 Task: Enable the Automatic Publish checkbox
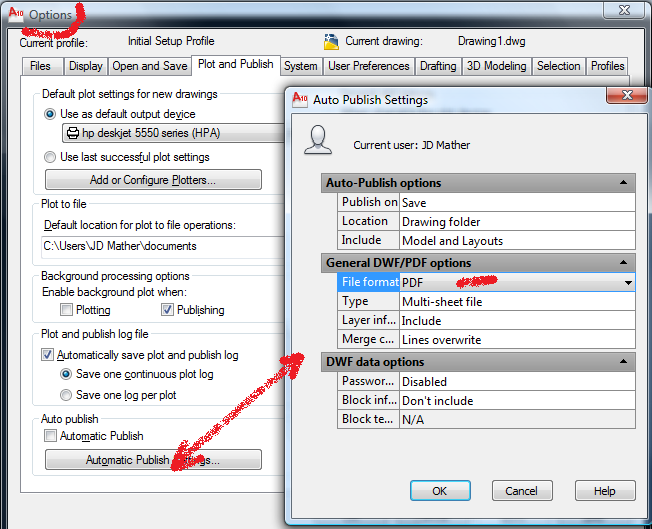click(50, 435)
